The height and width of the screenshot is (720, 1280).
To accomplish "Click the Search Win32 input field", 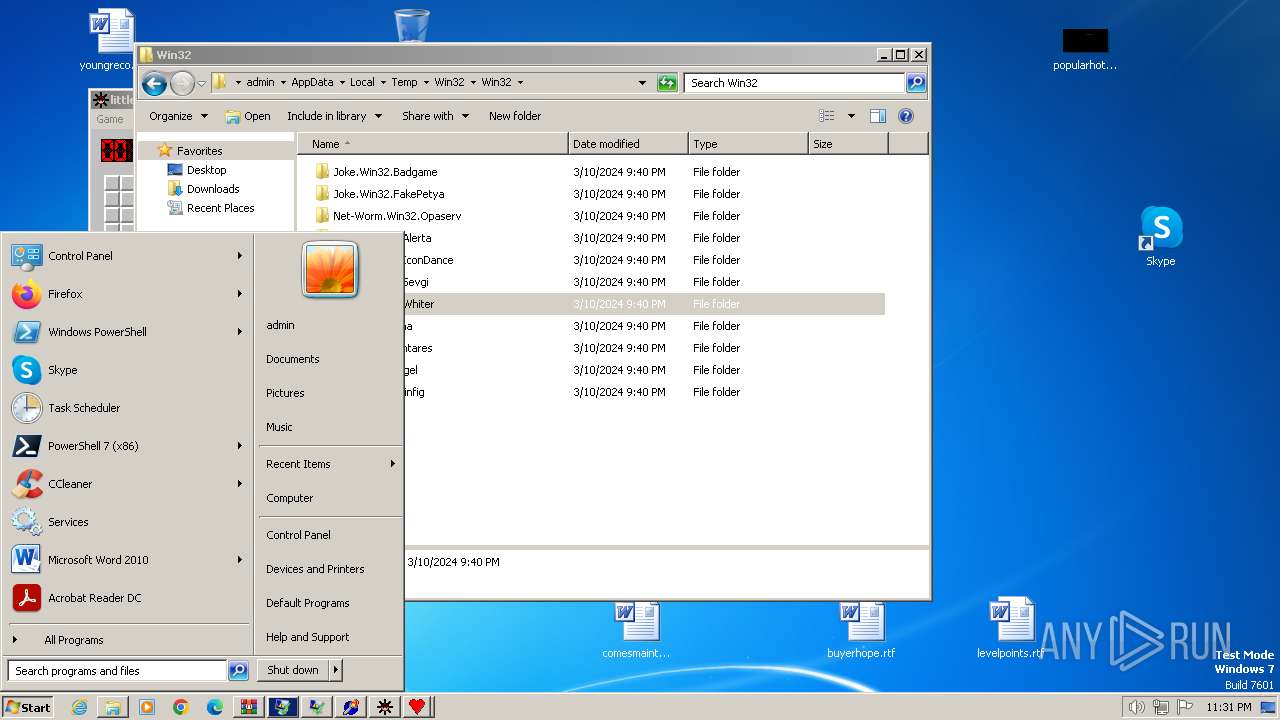I will [795, 83].
